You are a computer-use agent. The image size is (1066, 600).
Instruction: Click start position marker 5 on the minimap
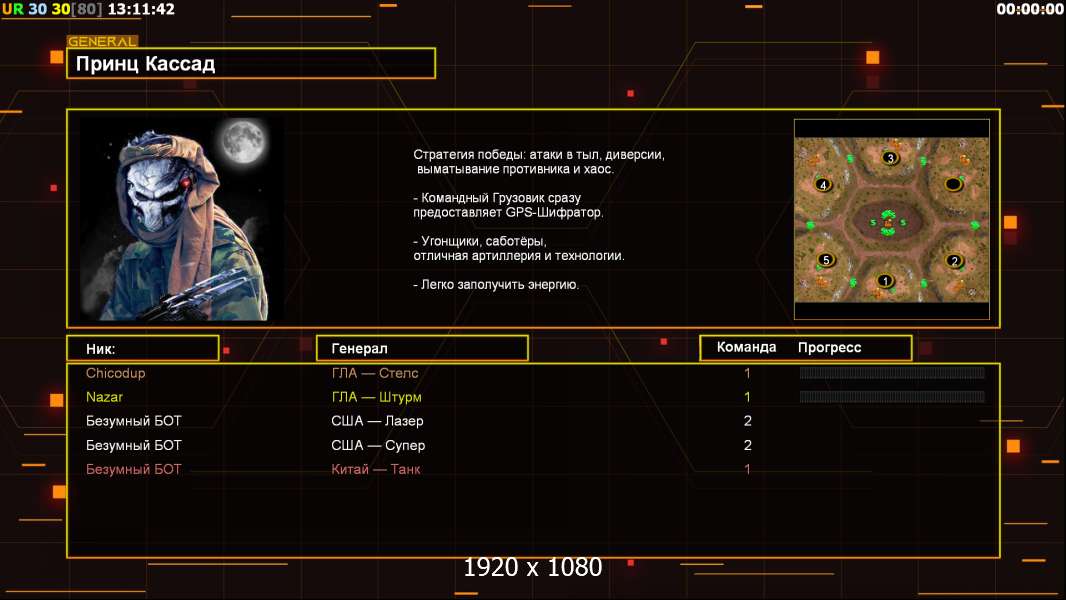click(x=826, y=259)
